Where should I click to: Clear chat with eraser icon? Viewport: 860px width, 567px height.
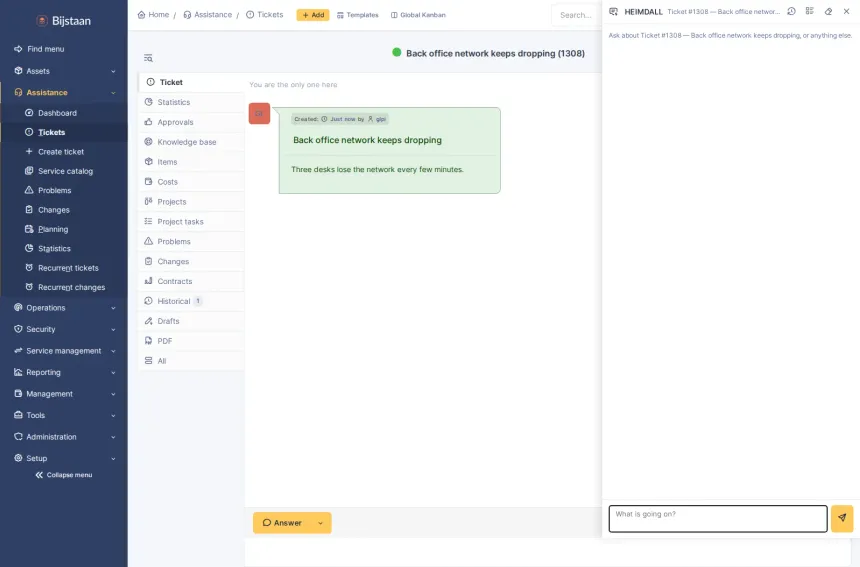pyautogui.click(x=828, y=11)
